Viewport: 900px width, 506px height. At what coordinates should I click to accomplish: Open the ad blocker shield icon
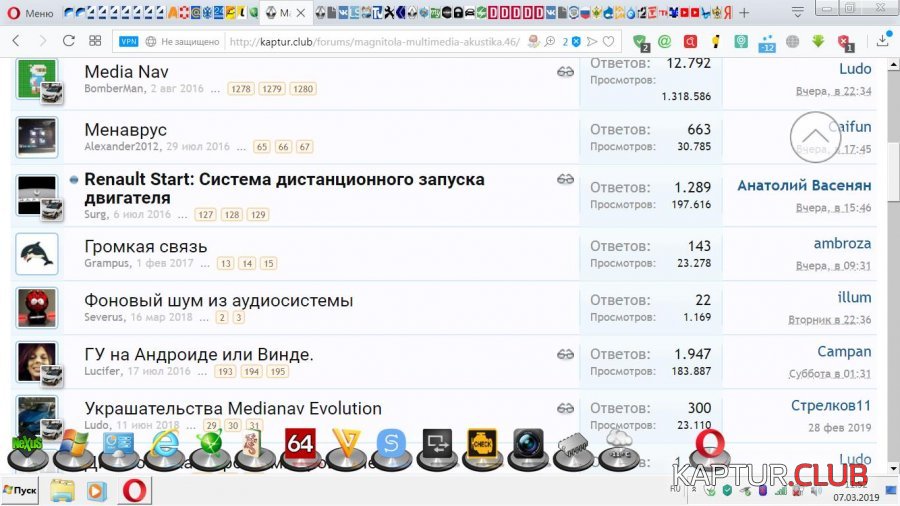(x=576, y=41)
